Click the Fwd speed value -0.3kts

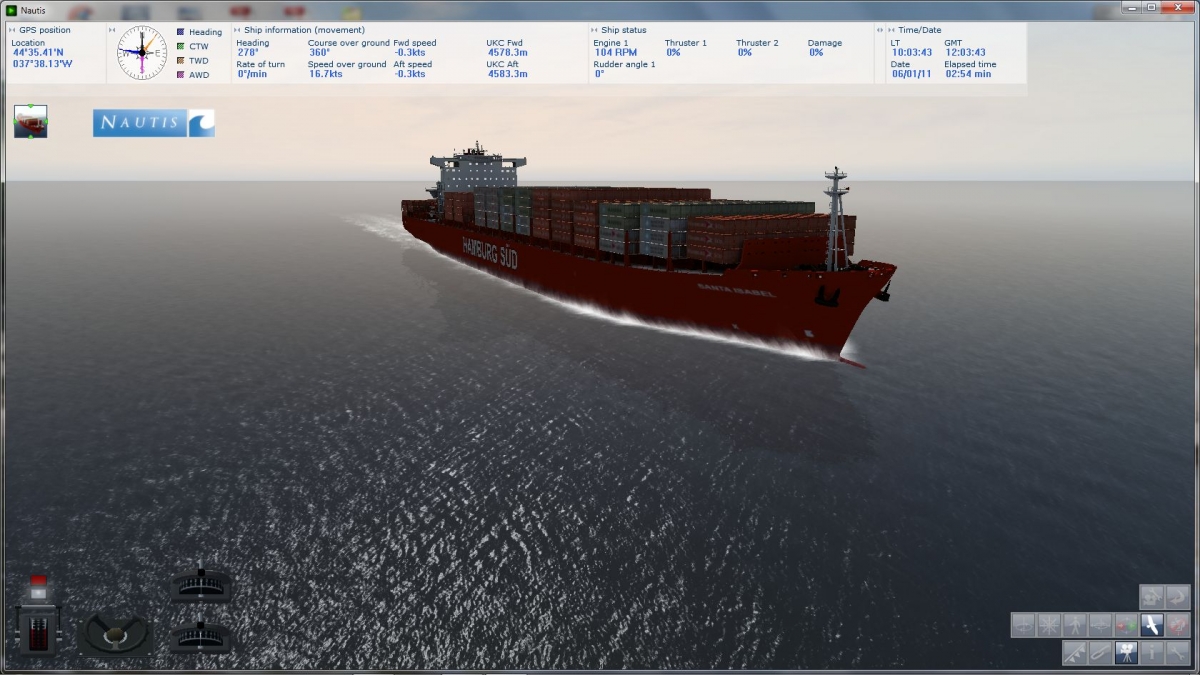tap(409, 53)
